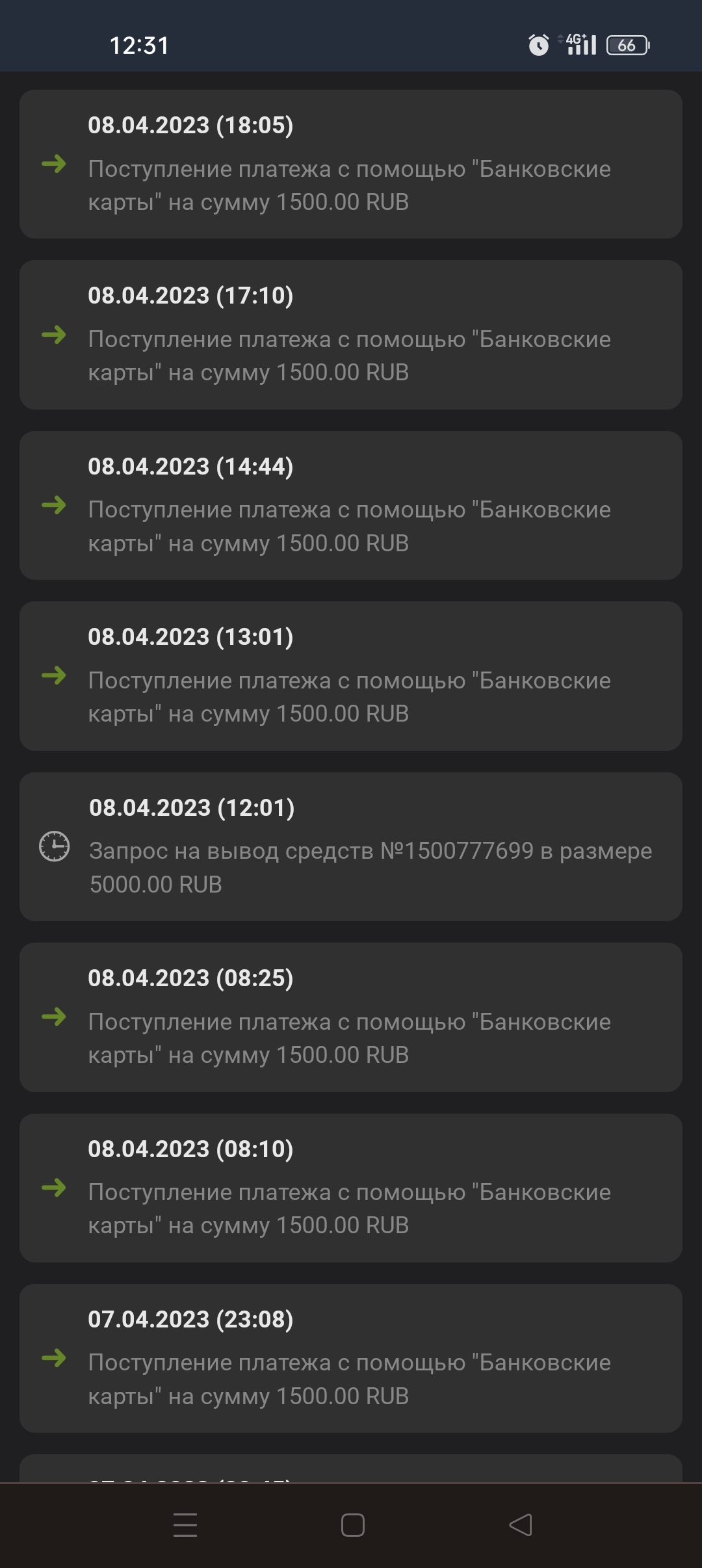702x1568 pixels.
Task: Tap the 4G signal strength indicator
Action: click(x=580, y=45)
